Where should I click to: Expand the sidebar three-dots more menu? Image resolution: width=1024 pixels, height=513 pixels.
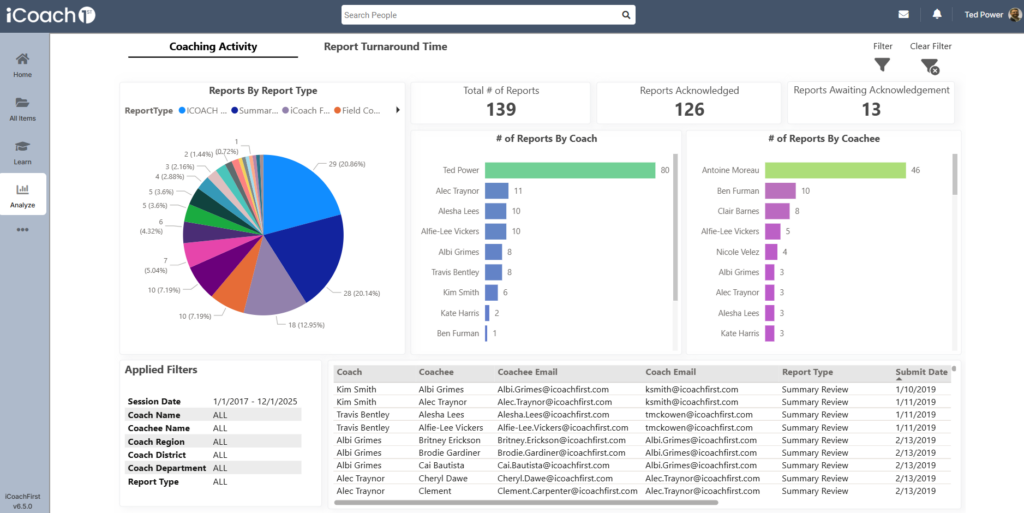click(22, 229)
